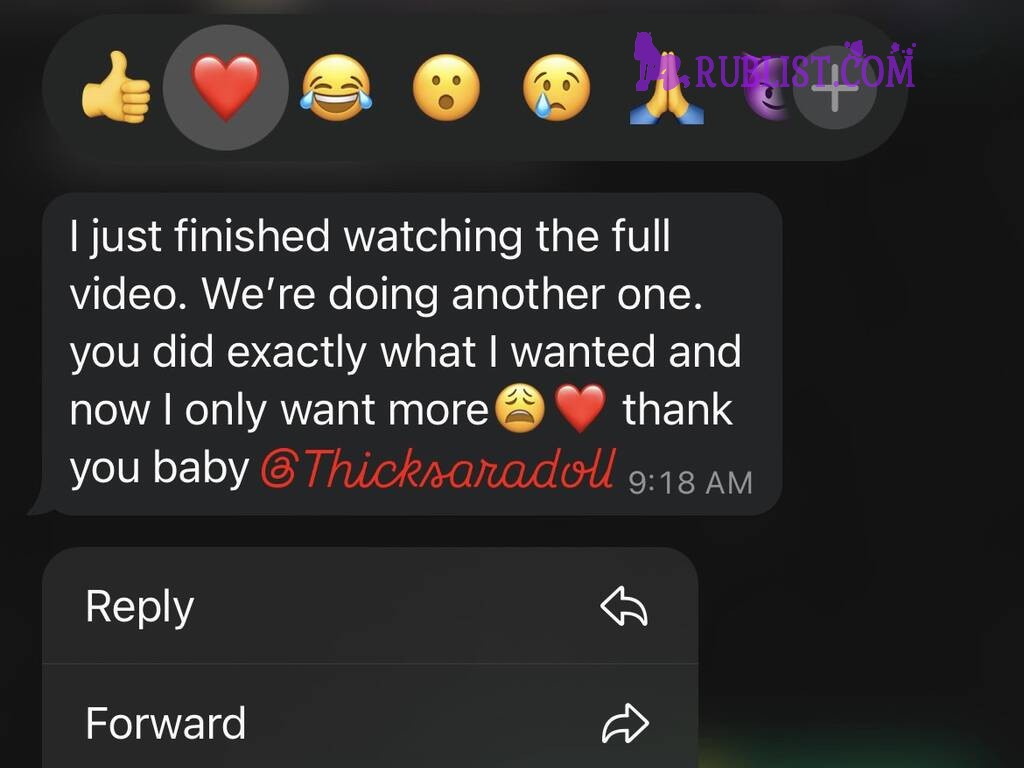
Task: Tap the weary face emoji in the message
Action: tap(520, 409)
